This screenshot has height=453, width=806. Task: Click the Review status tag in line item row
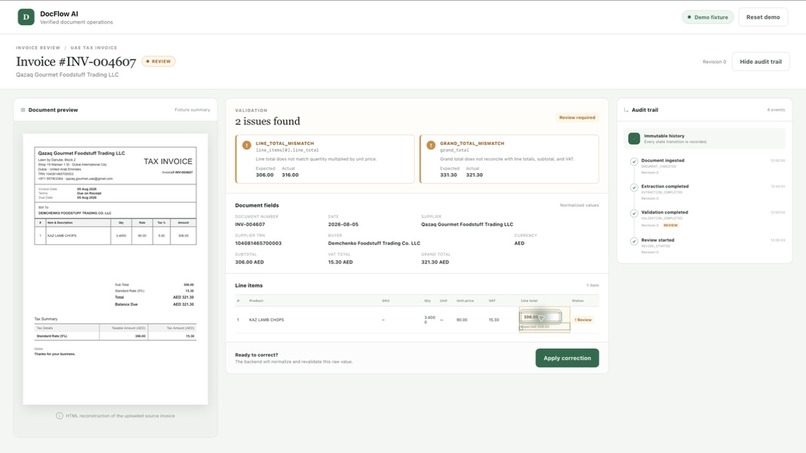(x=583, y=320)
